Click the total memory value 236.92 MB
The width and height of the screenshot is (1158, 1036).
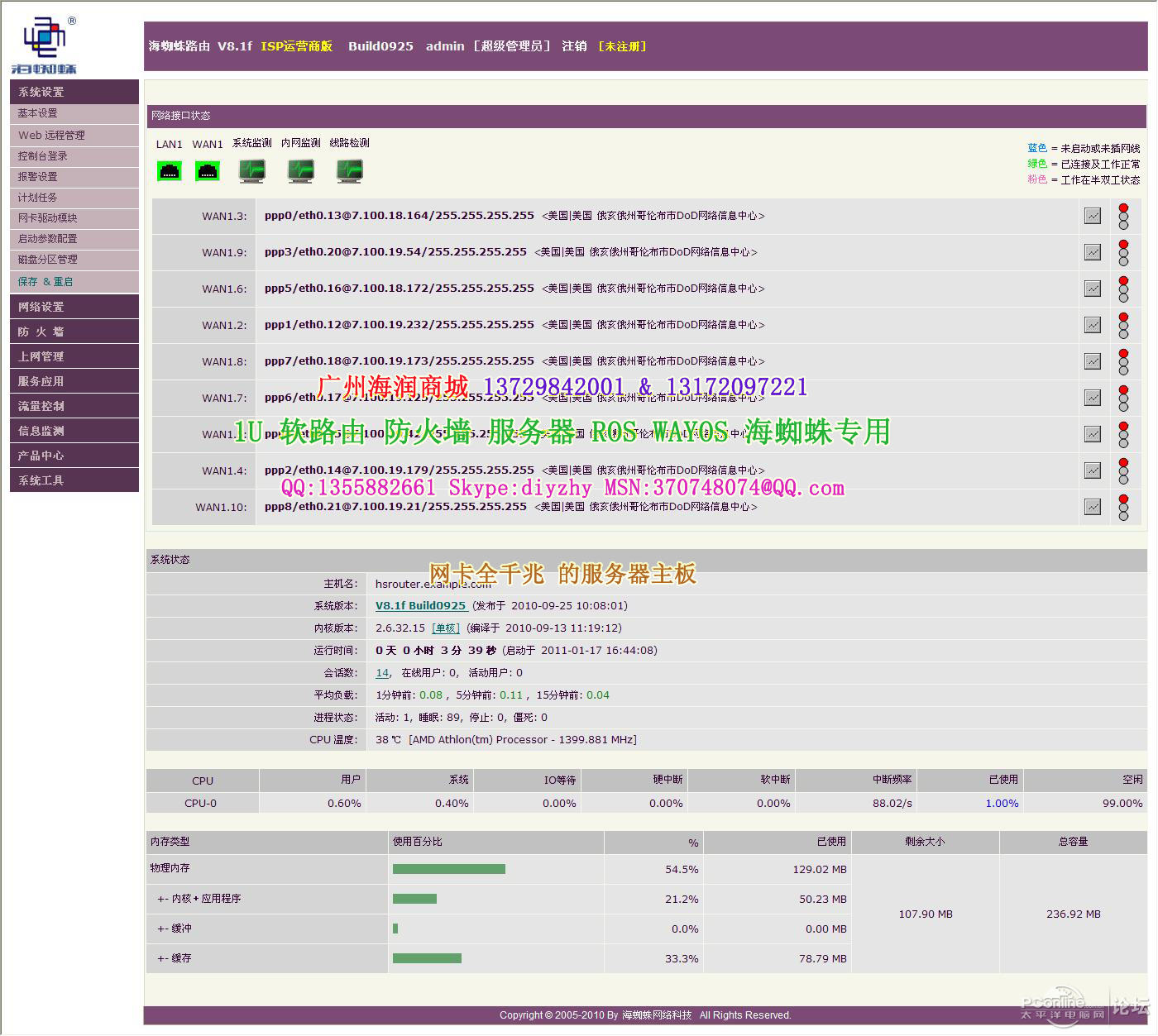tap(1074, 914)
